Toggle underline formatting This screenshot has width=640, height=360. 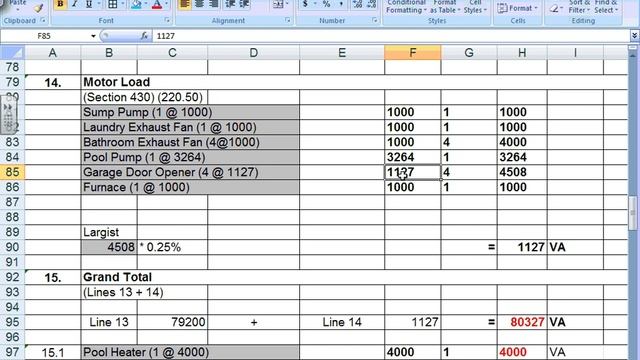click(x=89, y=4)
